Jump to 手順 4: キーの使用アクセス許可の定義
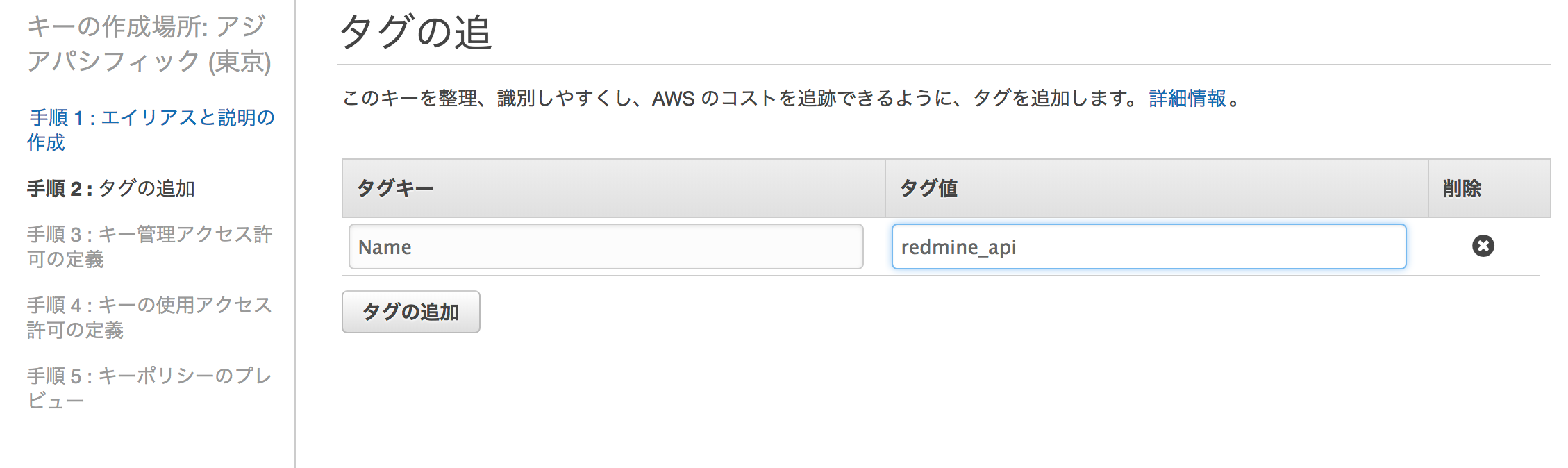This screenshot has height=468, width=1568. (149, 317)
